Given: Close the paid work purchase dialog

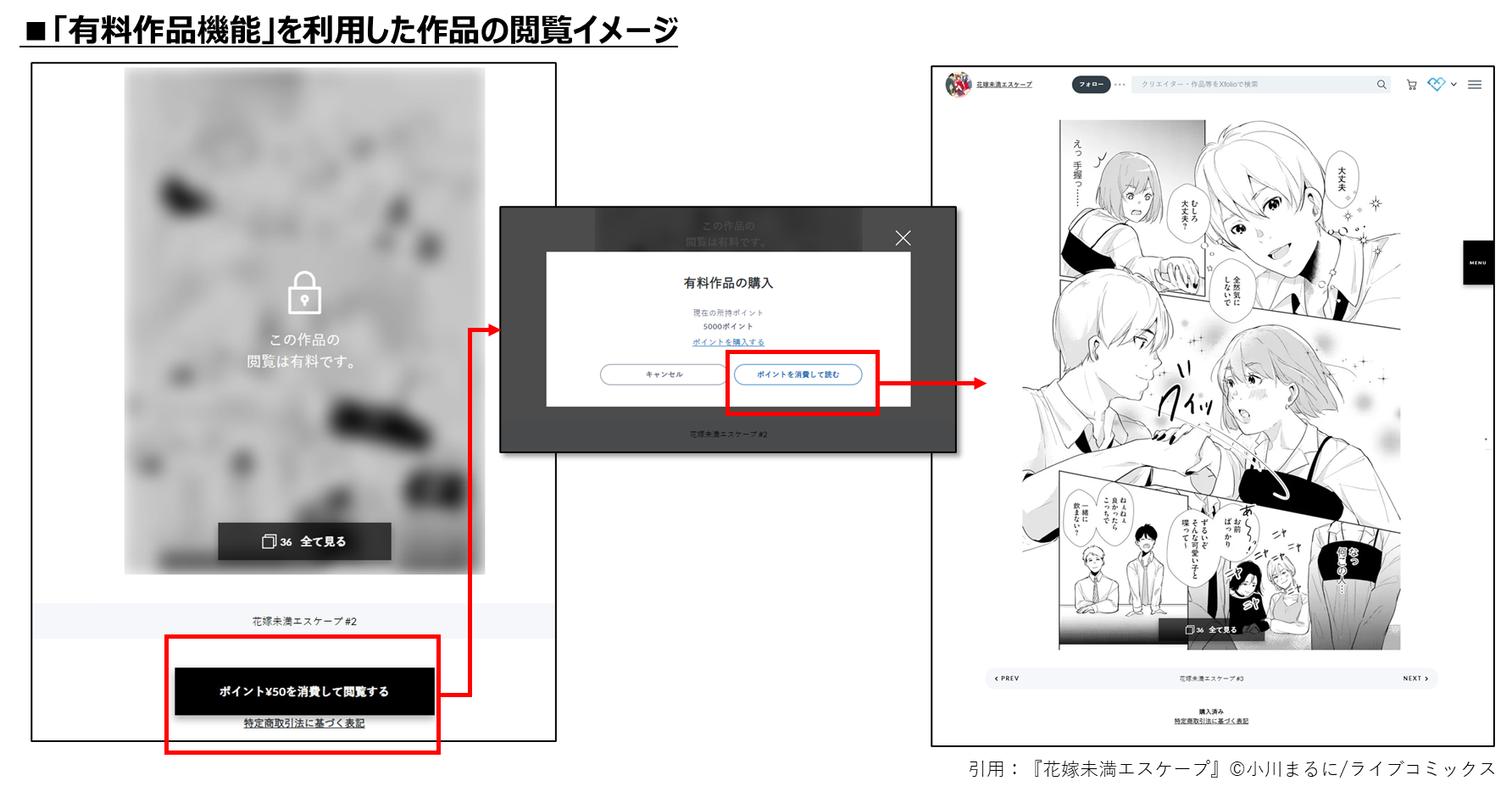Looking at the screenshot, I should 903,238.
